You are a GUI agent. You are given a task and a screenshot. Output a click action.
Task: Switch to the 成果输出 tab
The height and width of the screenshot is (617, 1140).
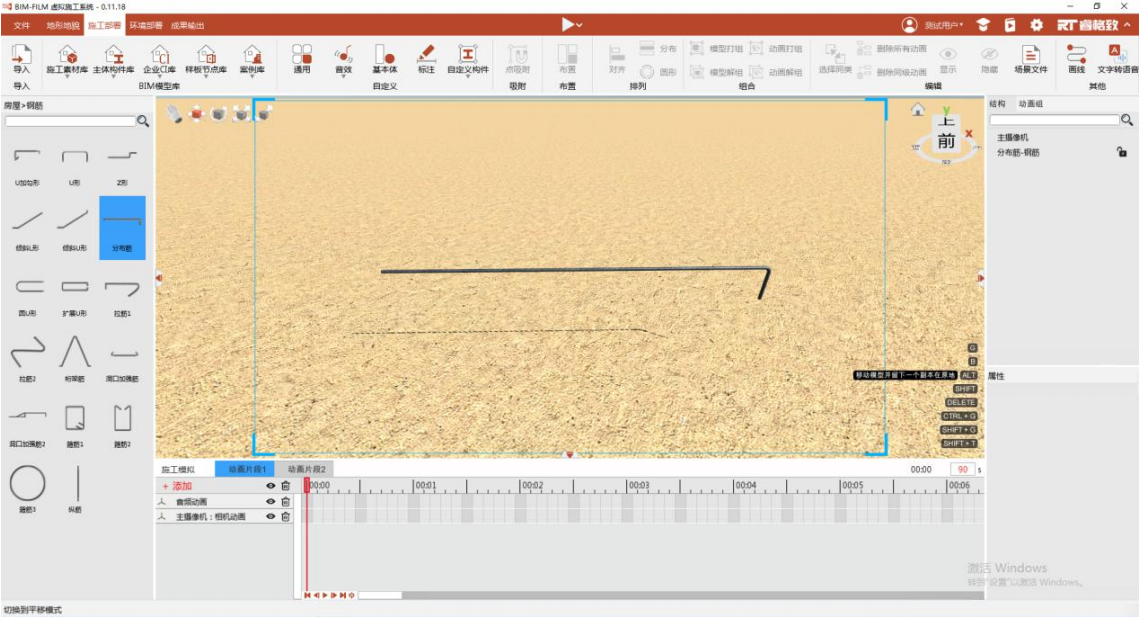188,25
